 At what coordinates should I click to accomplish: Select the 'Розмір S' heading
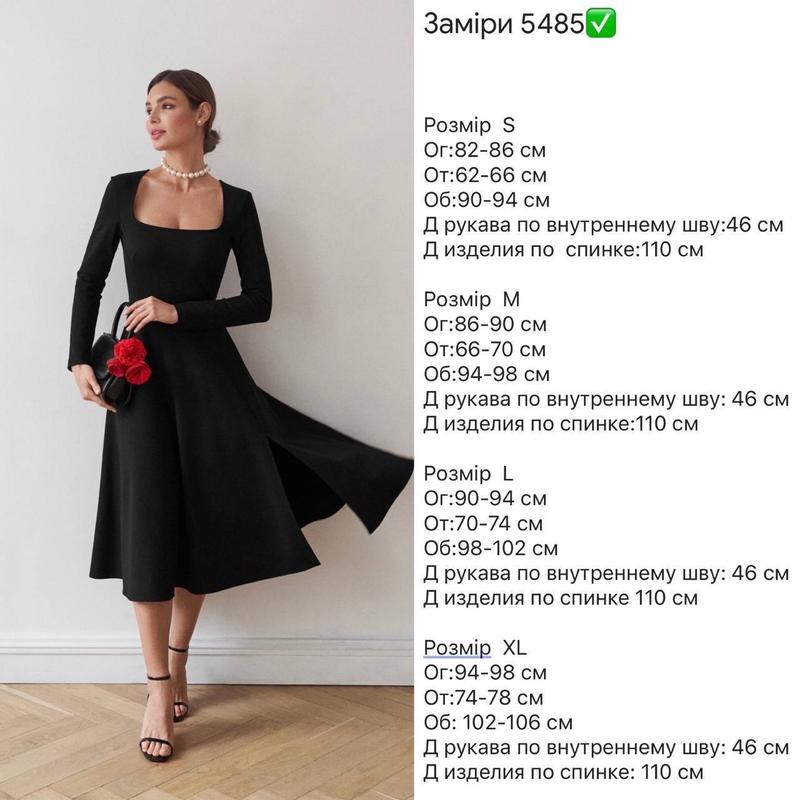point(469,125)
